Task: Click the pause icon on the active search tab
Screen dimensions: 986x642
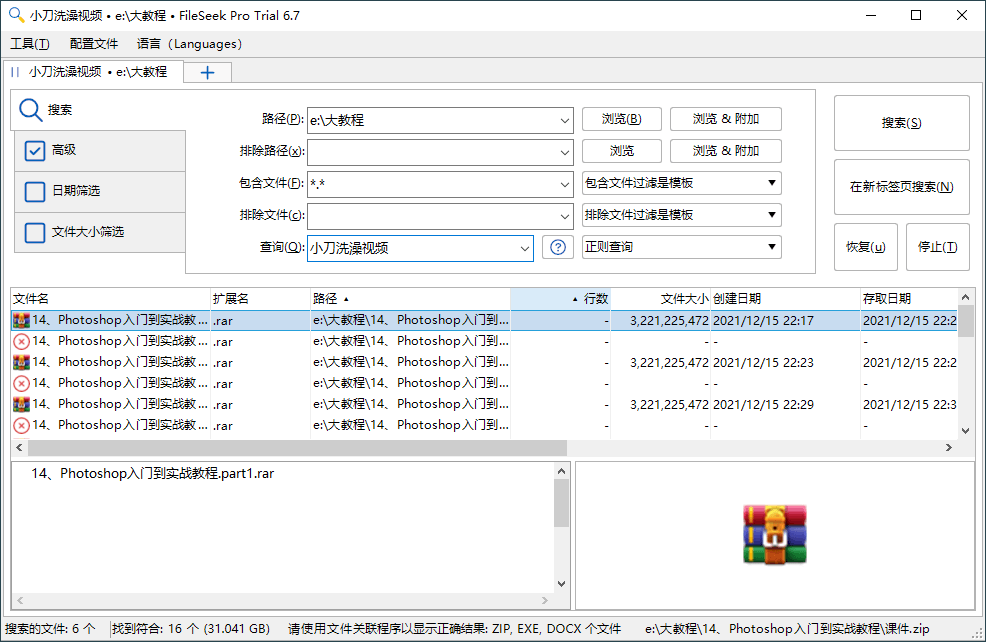Action: (13, 72)
